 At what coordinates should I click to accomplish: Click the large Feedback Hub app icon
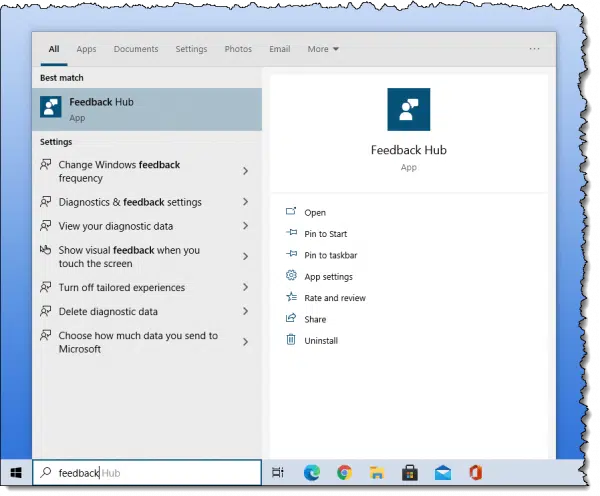point(408,109)
